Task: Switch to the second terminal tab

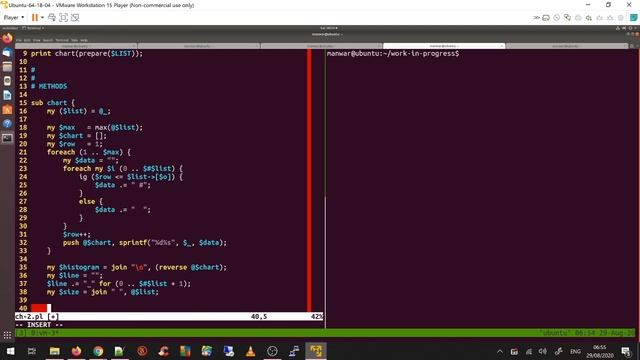Action: pos(199,46)
